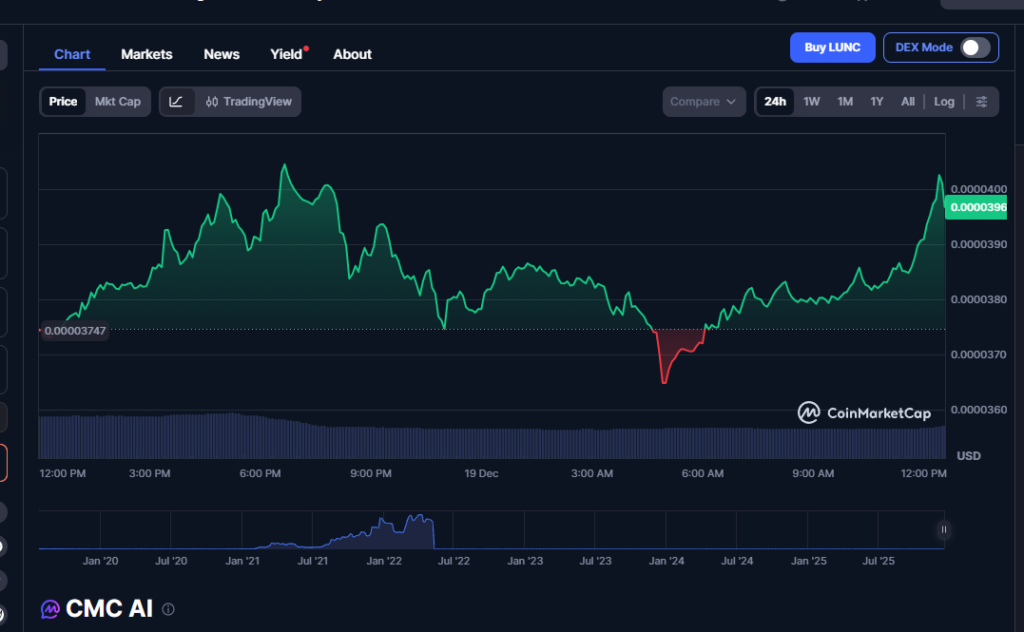
Task: Open chart settings sliders icon
Action: (x=981, y=102)
